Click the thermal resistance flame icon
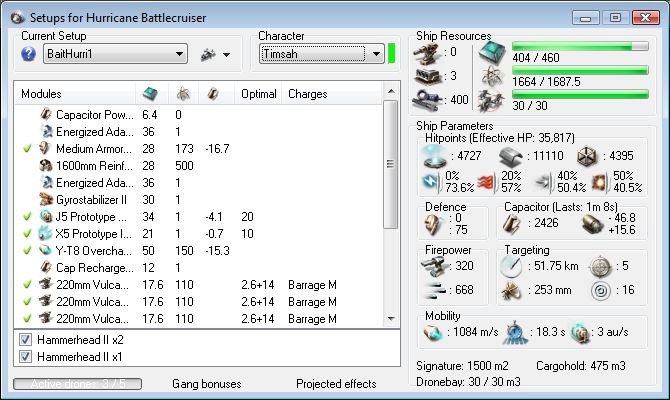This screenshot has height=400, width=670. click(x=487, y=183)
